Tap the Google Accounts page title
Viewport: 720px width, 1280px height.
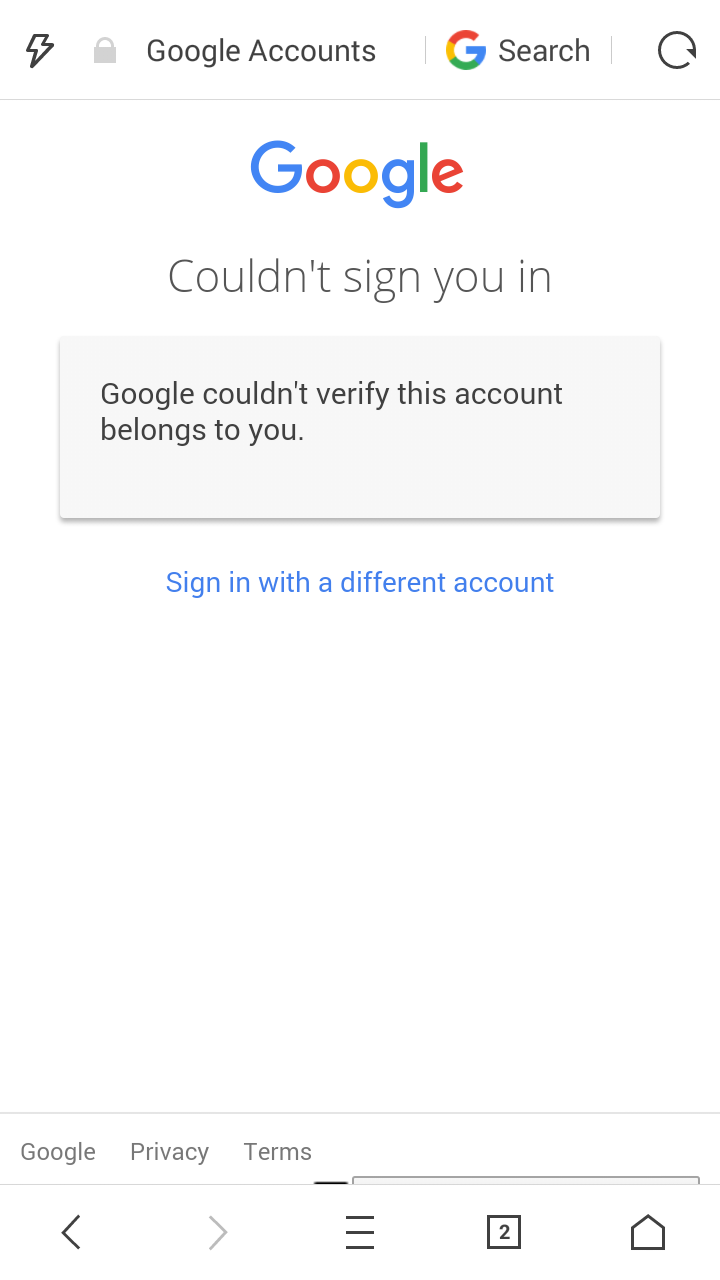pyautogui.click(x=261, y=50)
